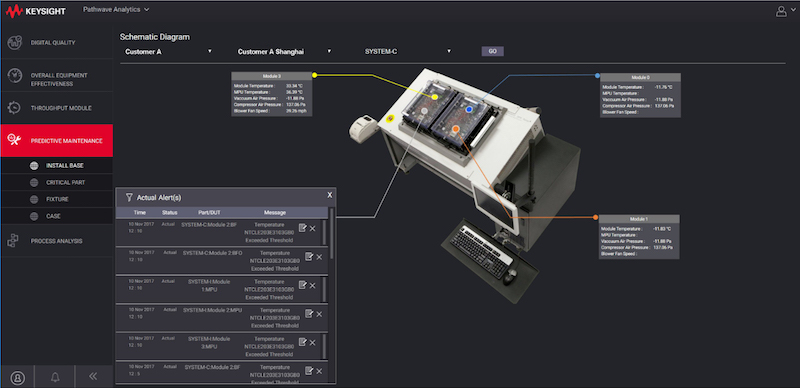This screenshot has height=388, width=800.
Task: Open the profile circle icon in sidebar footer
Action: (x=17, y=377)
